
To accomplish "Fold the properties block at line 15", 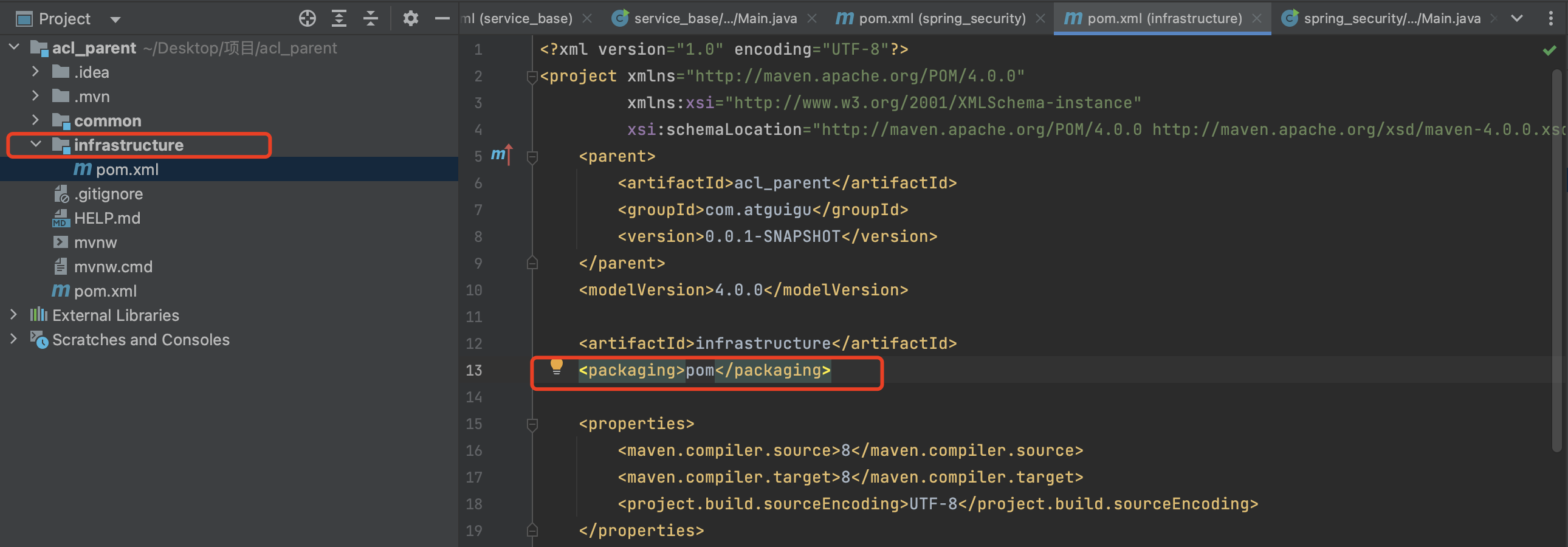I will [x=532, y=424].
